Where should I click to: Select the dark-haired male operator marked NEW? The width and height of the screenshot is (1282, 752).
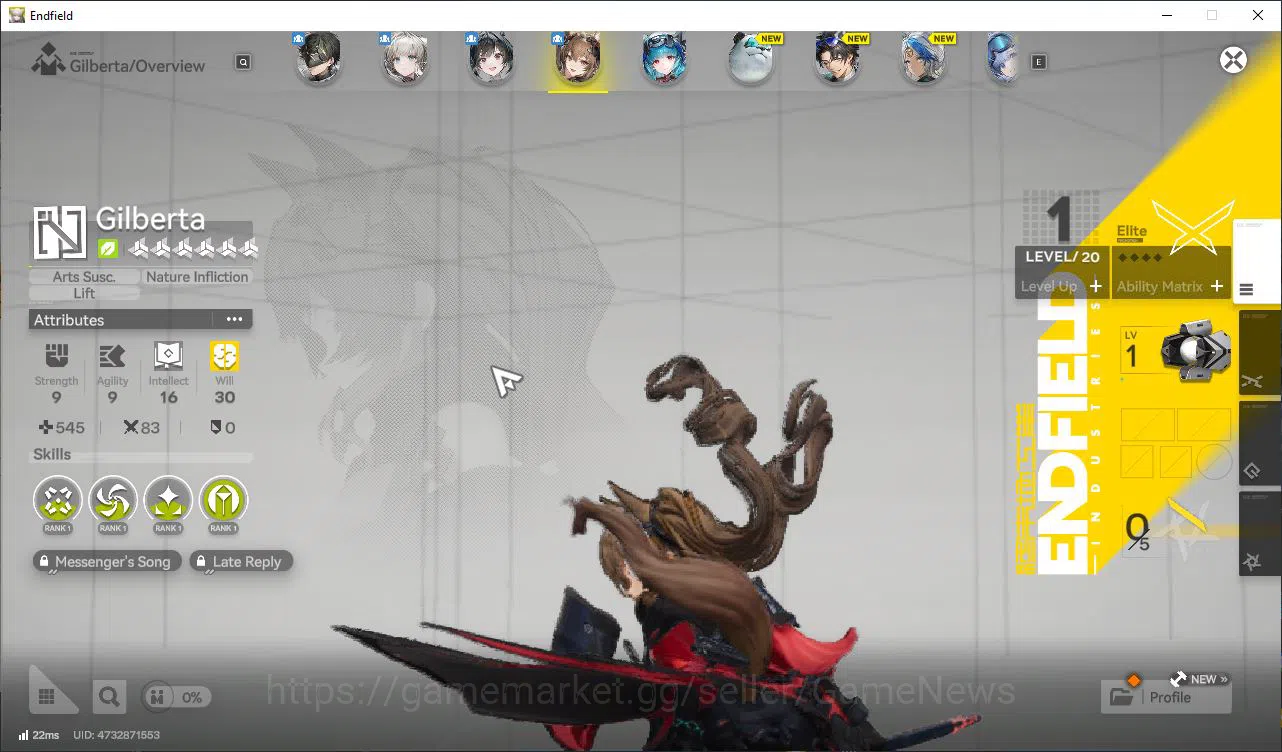pos(838,58)
